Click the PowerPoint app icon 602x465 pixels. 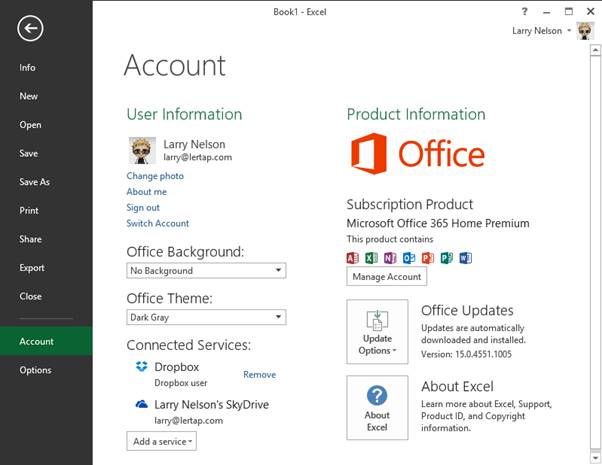pyautogui.click(x=428, y=258)
